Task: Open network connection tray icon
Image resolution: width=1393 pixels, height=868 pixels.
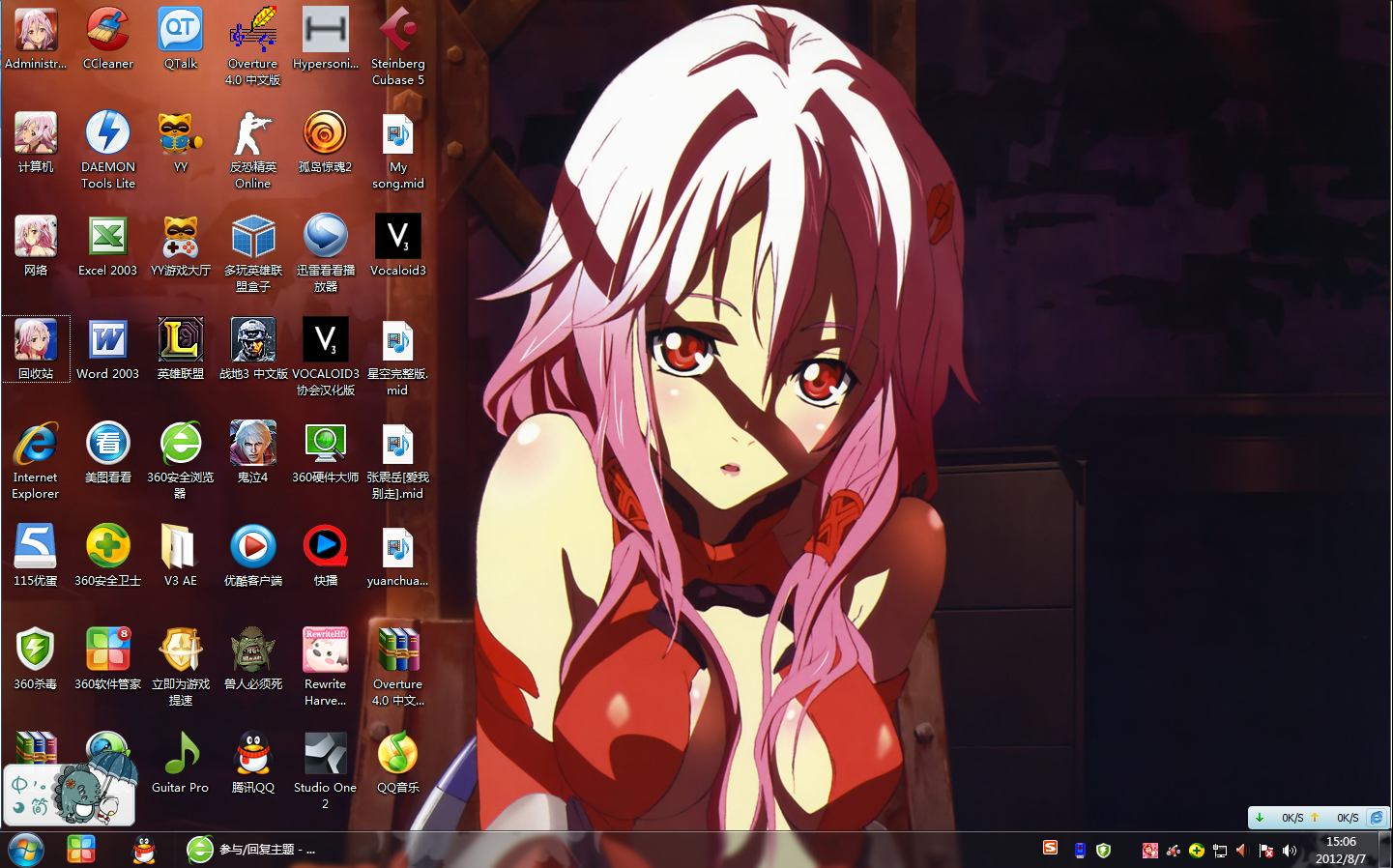Action: [1220, 851]
